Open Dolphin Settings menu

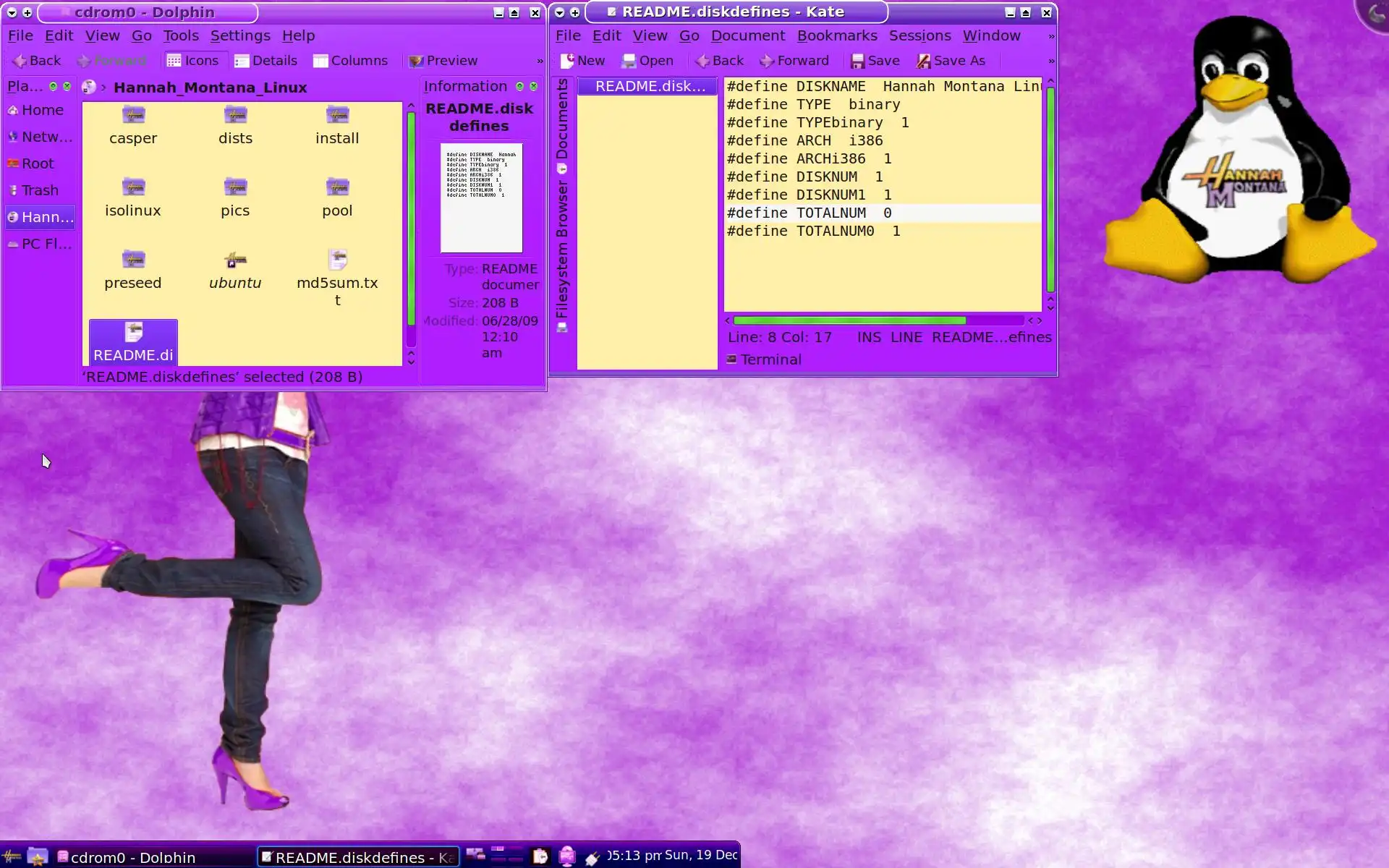click(x=239, y=35)
